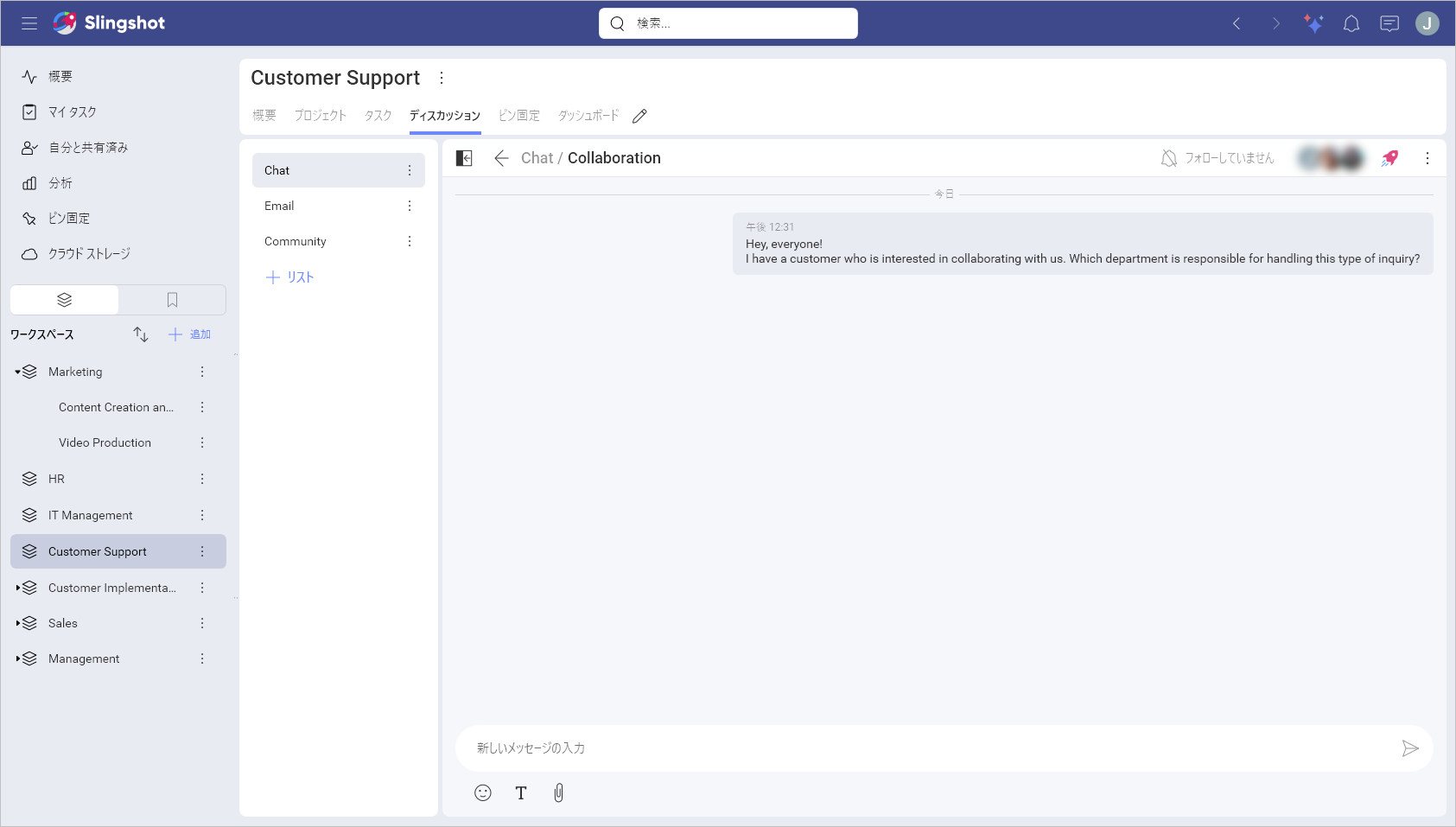Open Email list options menu
This screenshot has width=1456, height=827.
(x=410, y=206)
